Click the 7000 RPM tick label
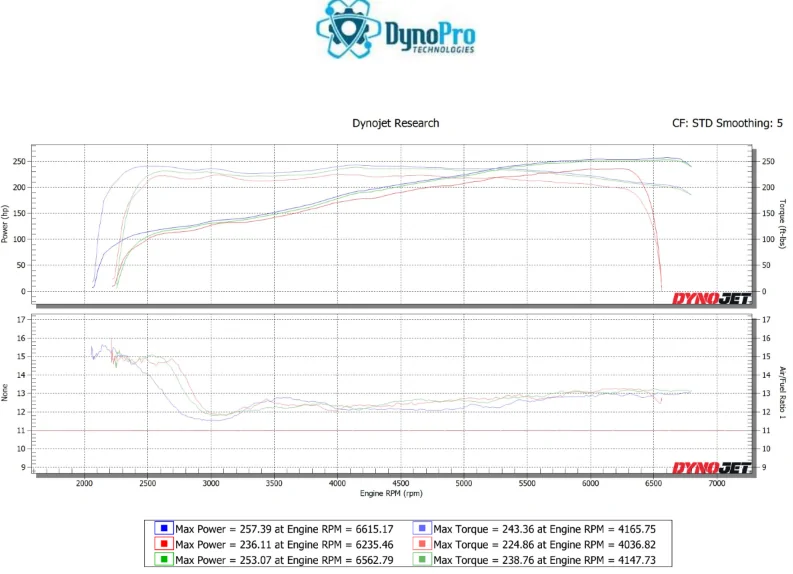Viewport: 793px width, 574px height. [717, 483]
